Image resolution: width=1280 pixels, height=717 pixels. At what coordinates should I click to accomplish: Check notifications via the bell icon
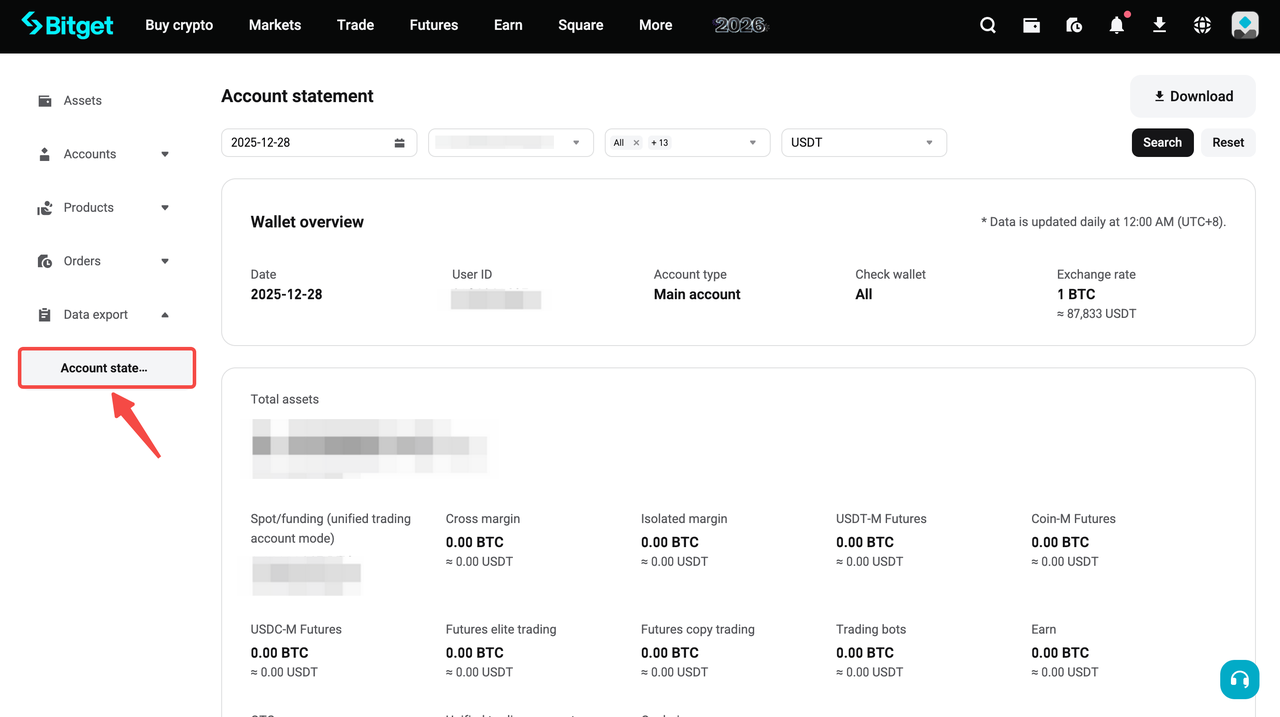pos(1117,25)
